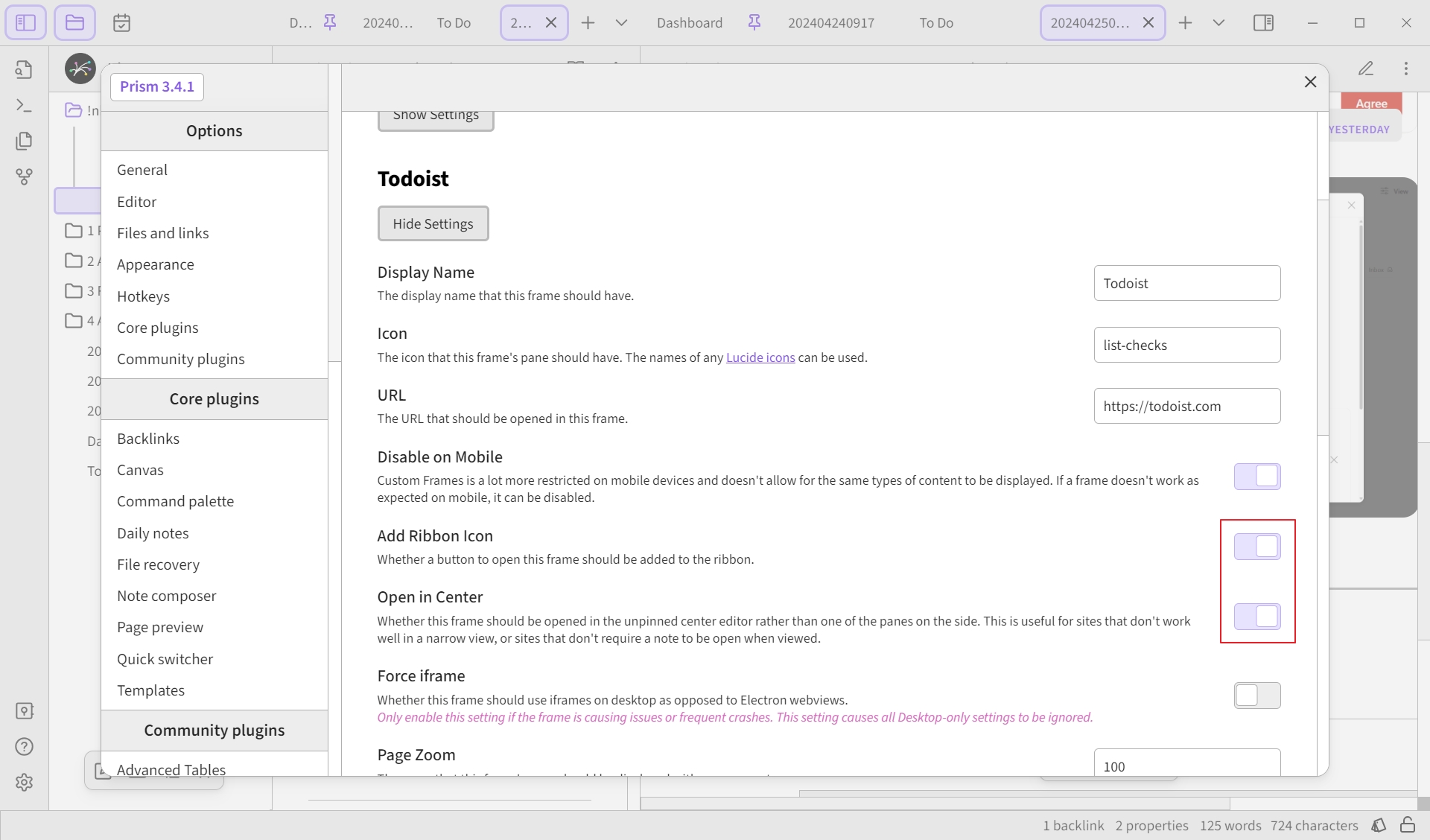Open graph view icon in ribbon
Screen dimensions: 1430x840
(24, 176)
